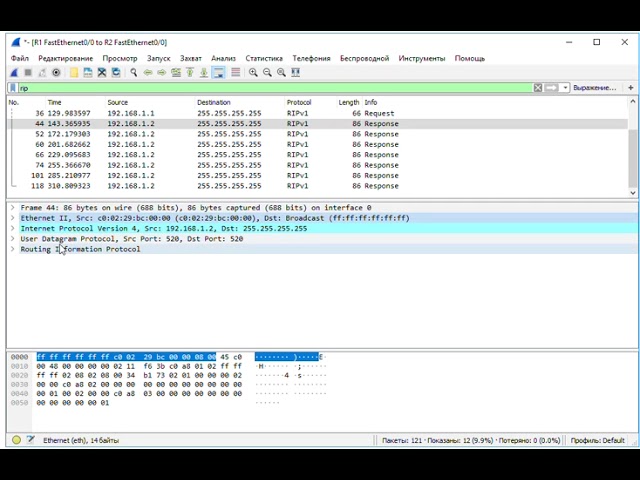Stop the running packet capture
640x480 pixels.
point(28,73)
